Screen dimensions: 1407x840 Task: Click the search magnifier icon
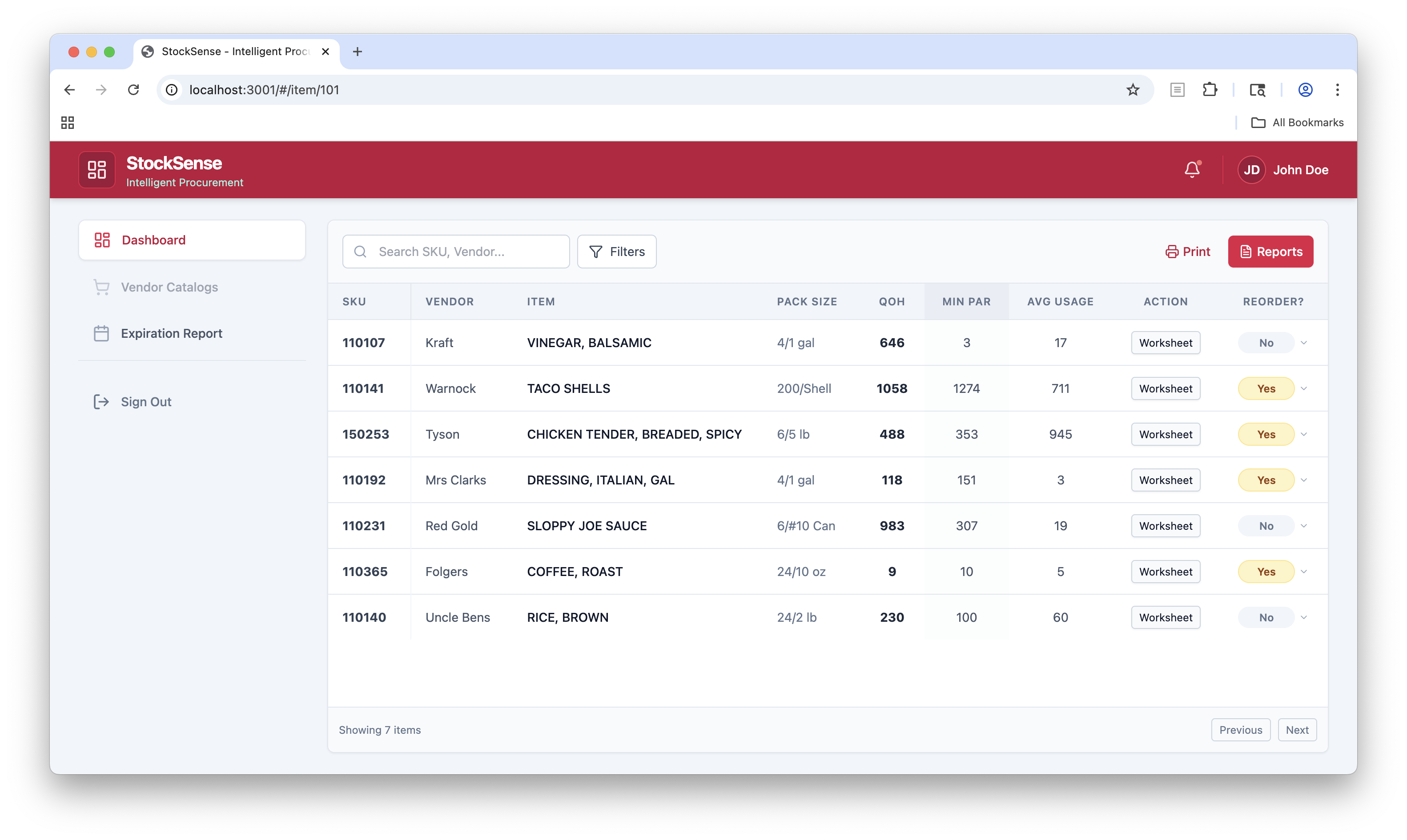(x=361, y=251)
